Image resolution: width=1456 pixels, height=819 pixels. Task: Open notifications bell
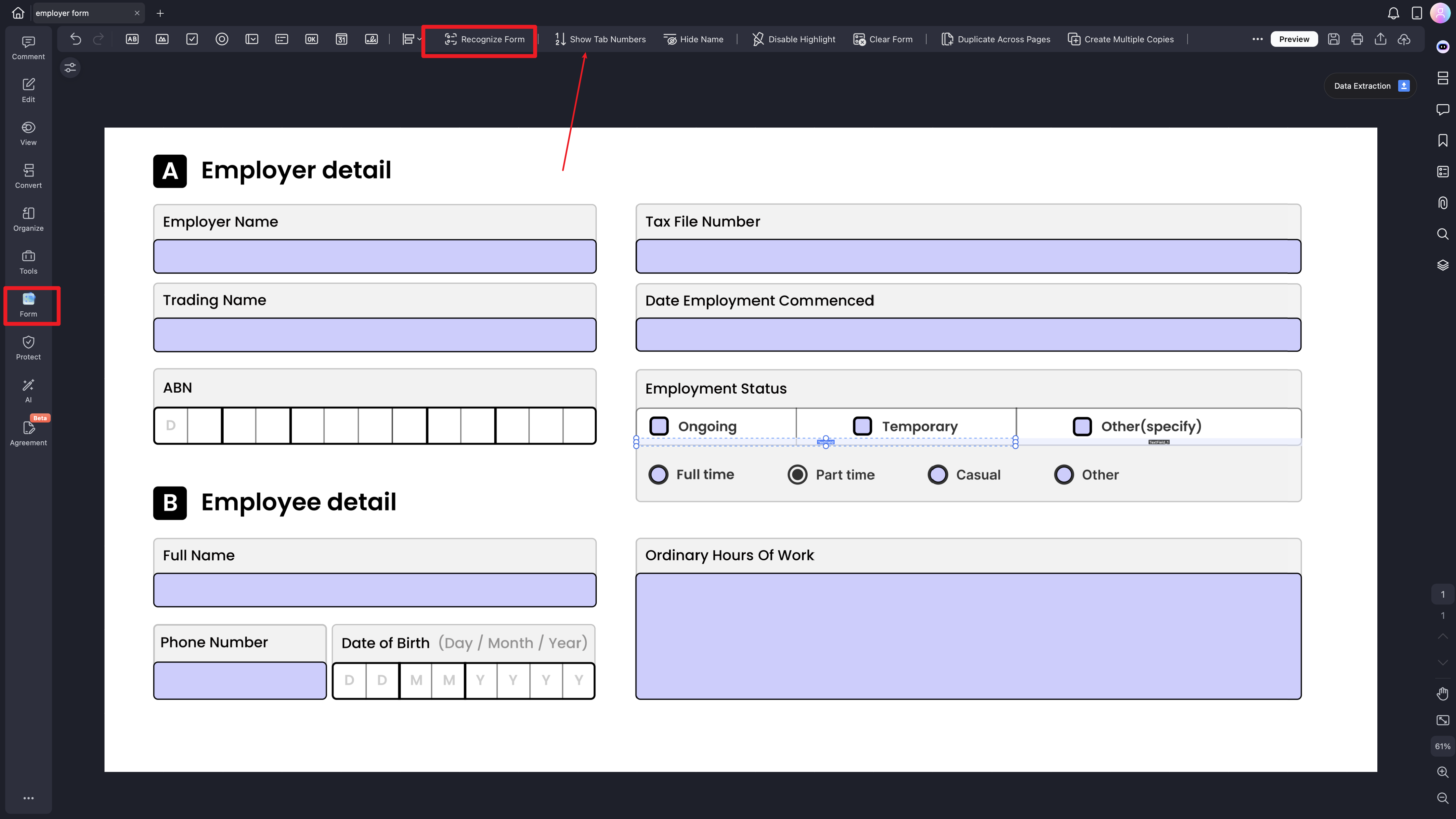click(x=1394, y=13)
